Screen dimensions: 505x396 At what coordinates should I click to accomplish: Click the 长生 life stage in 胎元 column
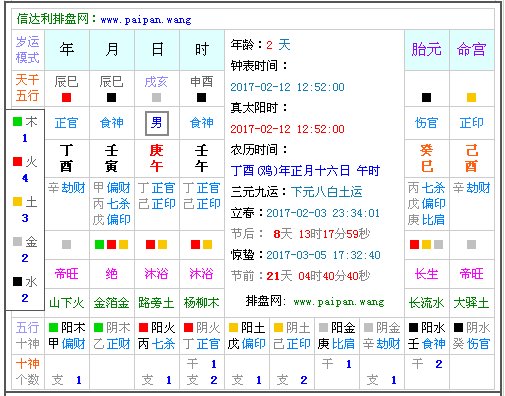tap(426, 274)
